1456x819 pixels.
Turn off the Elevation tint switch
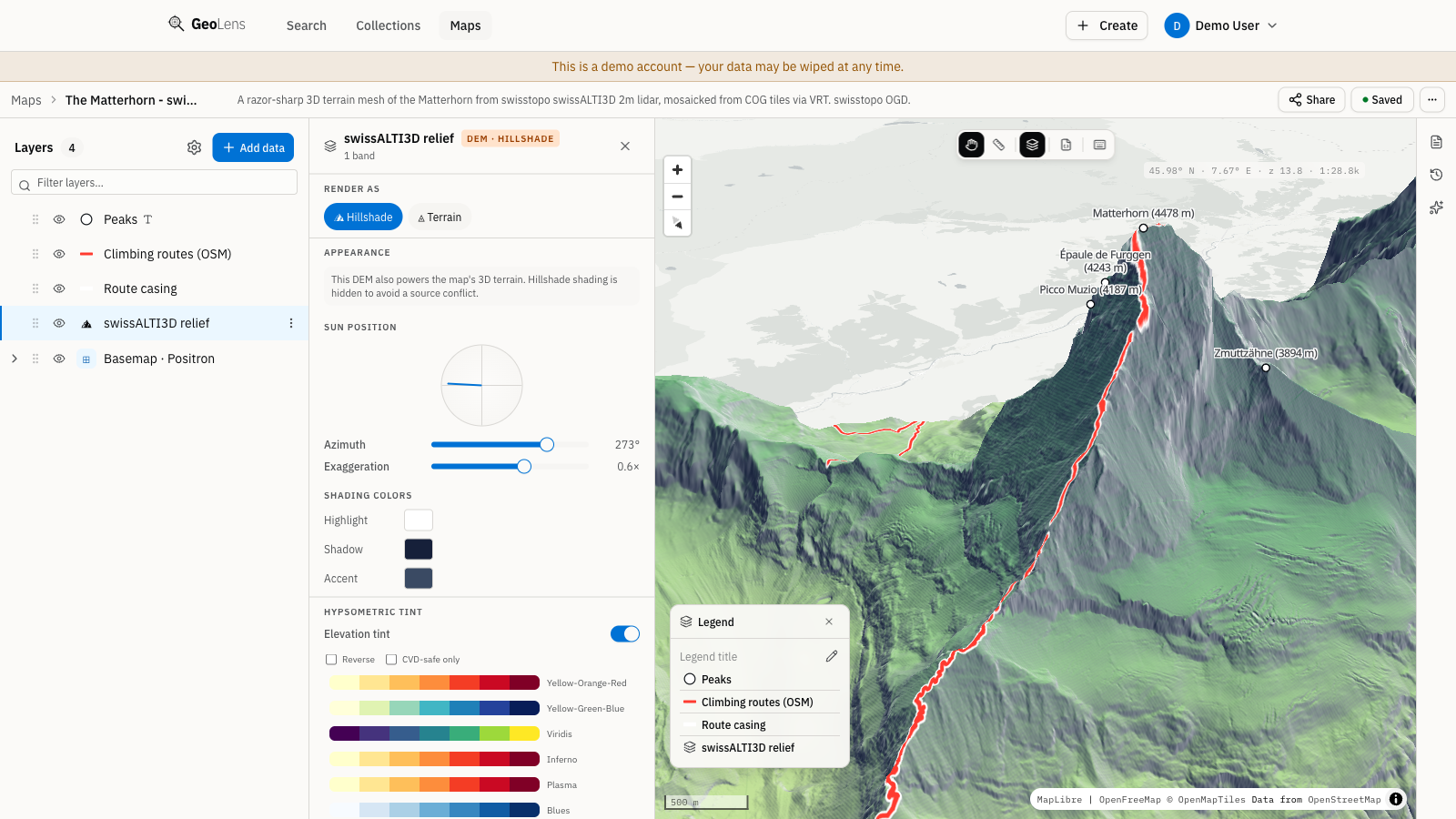click(625, 634)
